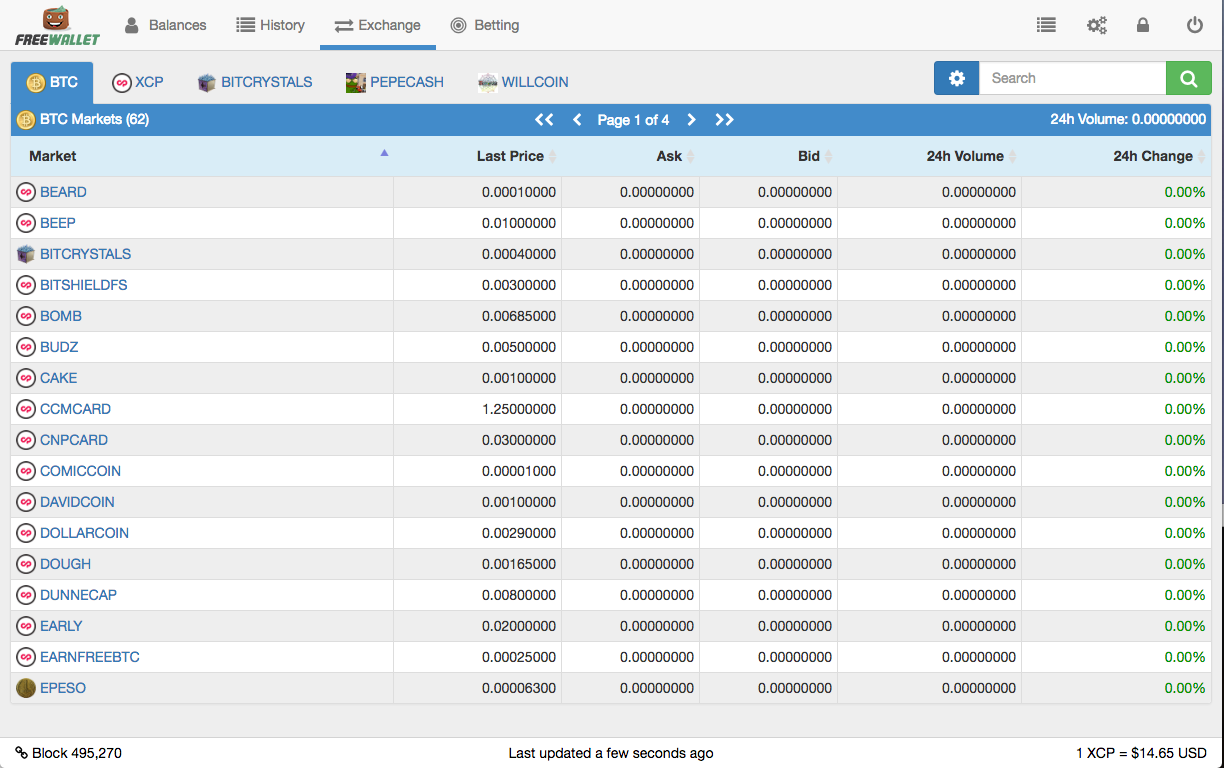
Task: Go to previous markets page
Action: click(x=577, y=120)
